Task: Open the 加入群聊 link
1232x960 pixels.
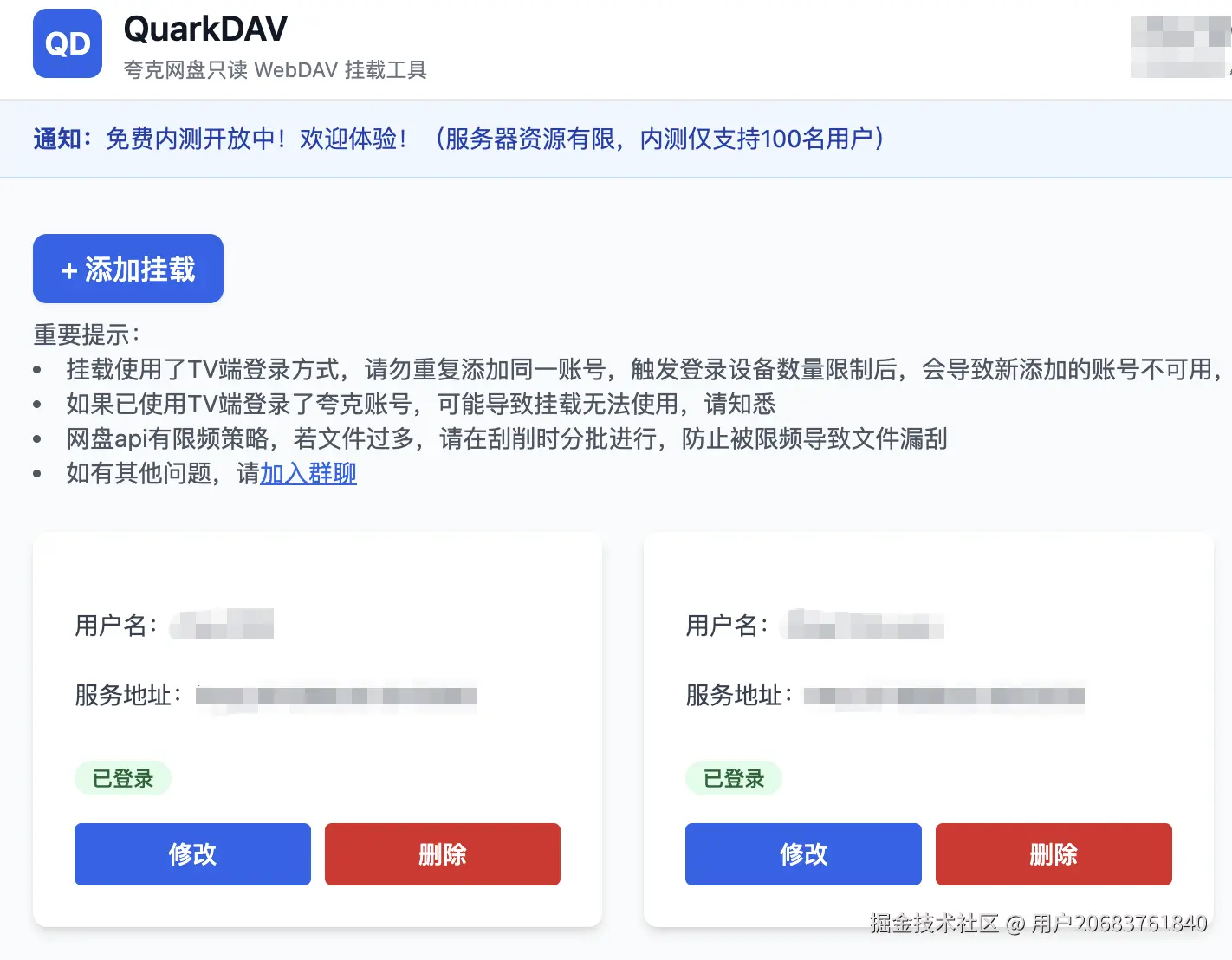Action: point(308,474)
